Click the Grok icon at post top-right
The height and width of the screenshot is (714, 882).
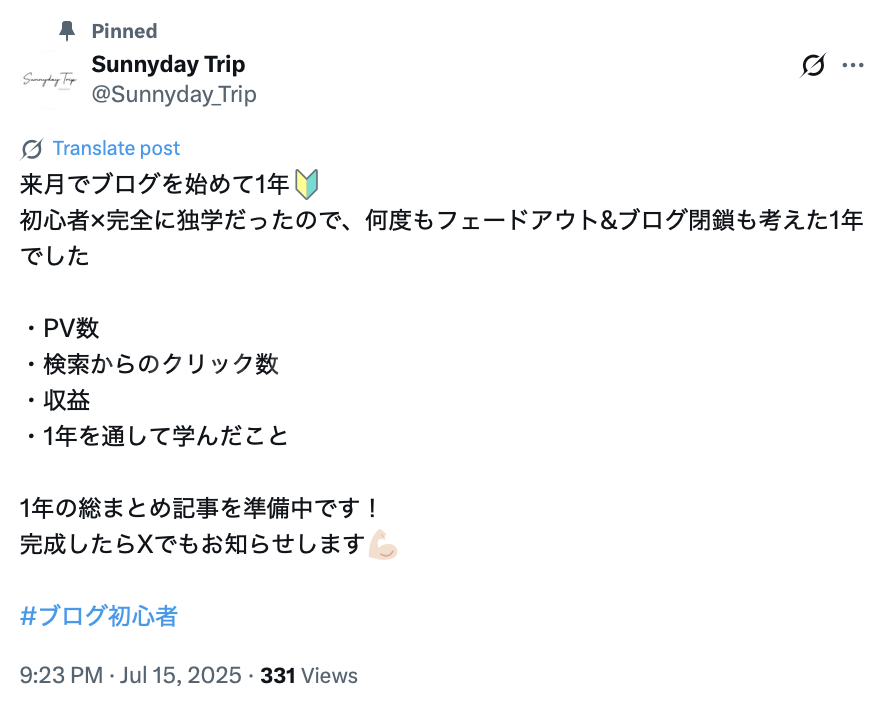[x=814, y=66]
